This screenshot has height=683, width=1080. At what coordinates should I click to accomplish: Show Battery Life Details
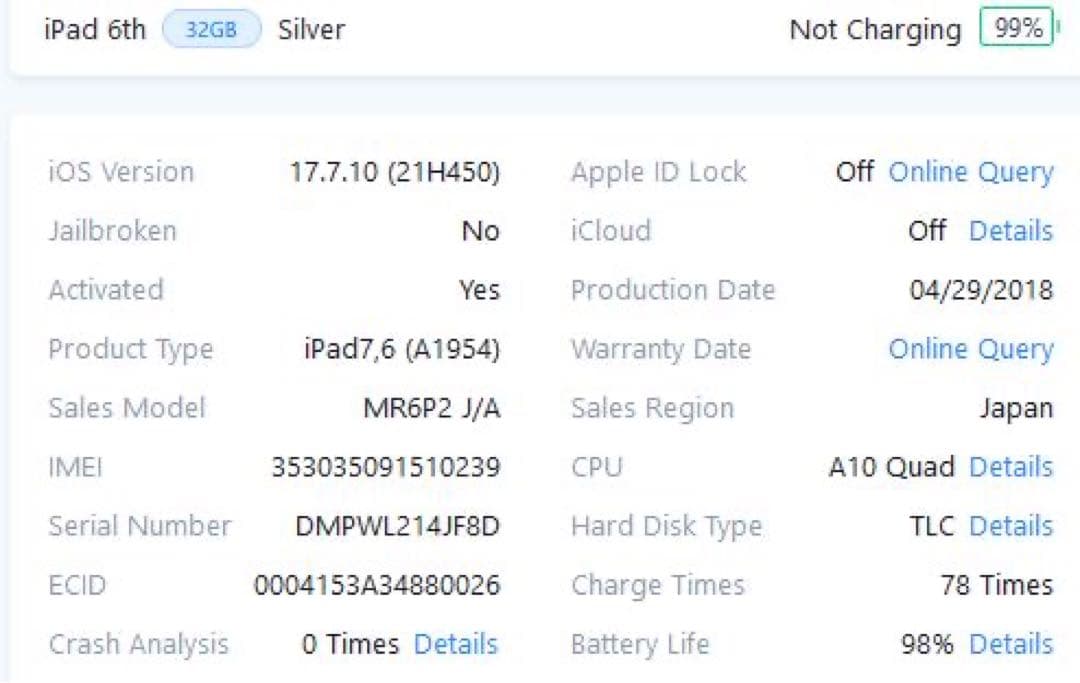click(1010, 644)
